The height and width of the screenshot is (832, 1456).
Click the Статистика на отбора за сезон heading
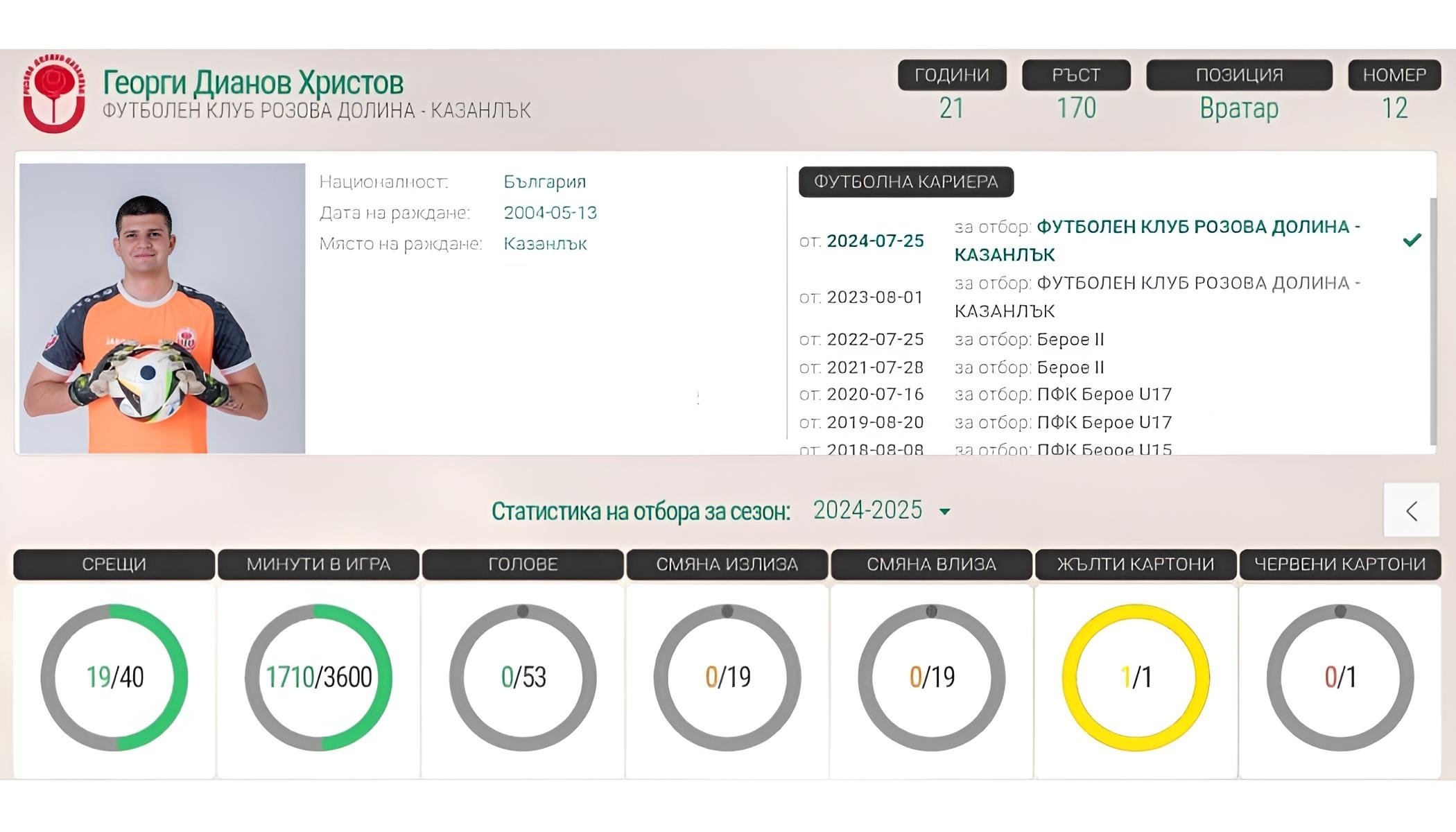tap(641, 512)
